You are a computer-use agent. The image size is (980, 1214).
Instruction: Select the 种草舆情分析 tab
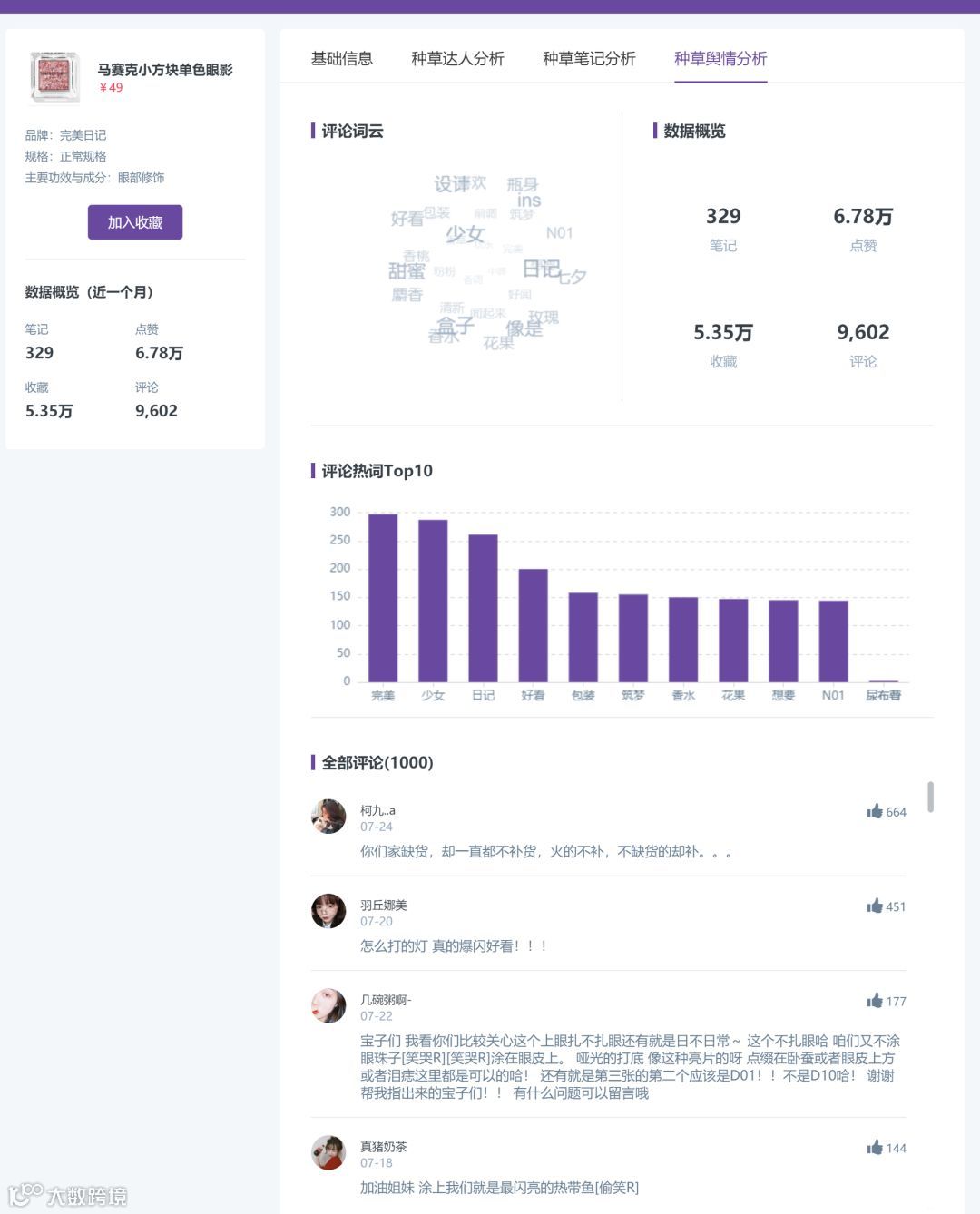720,59
